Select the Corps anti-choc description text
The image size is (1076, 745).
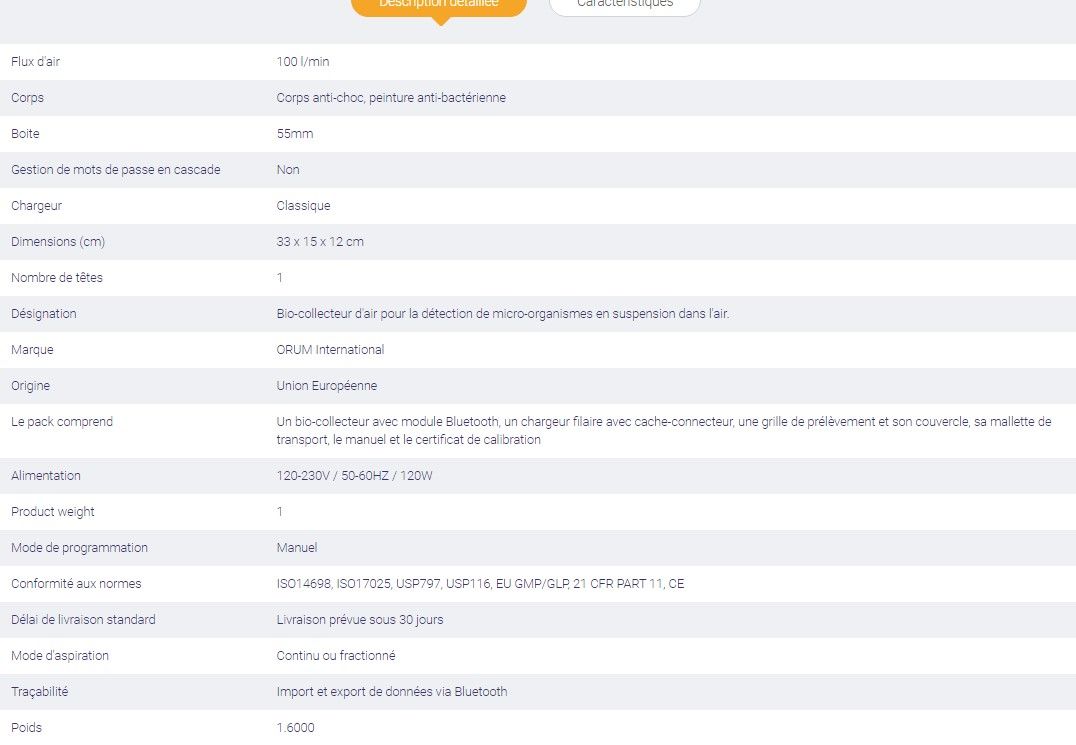pyautogui.click(x=391, y=98)
